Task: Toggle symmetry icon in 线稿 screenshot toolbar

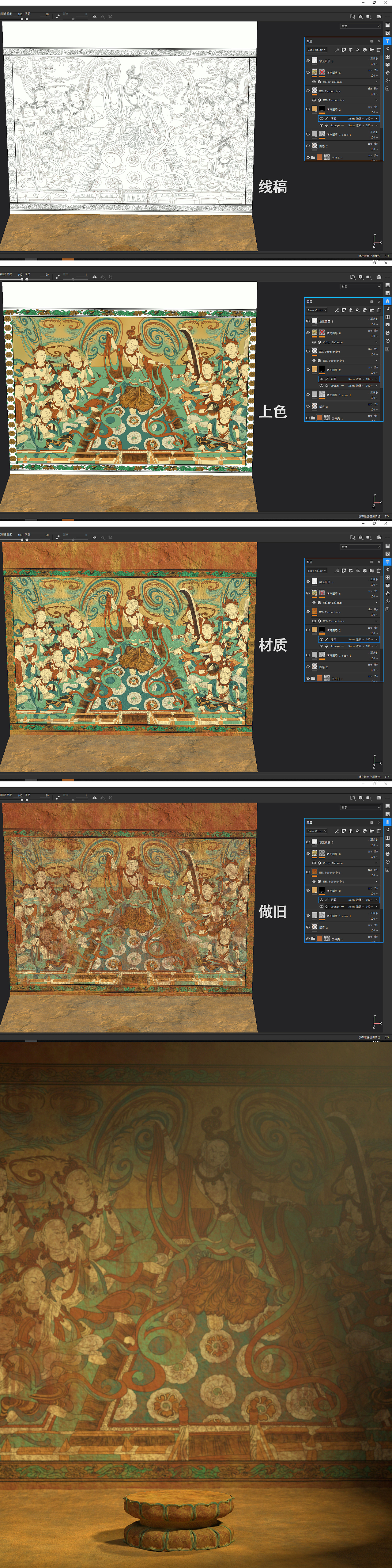Action: [94, 17]
